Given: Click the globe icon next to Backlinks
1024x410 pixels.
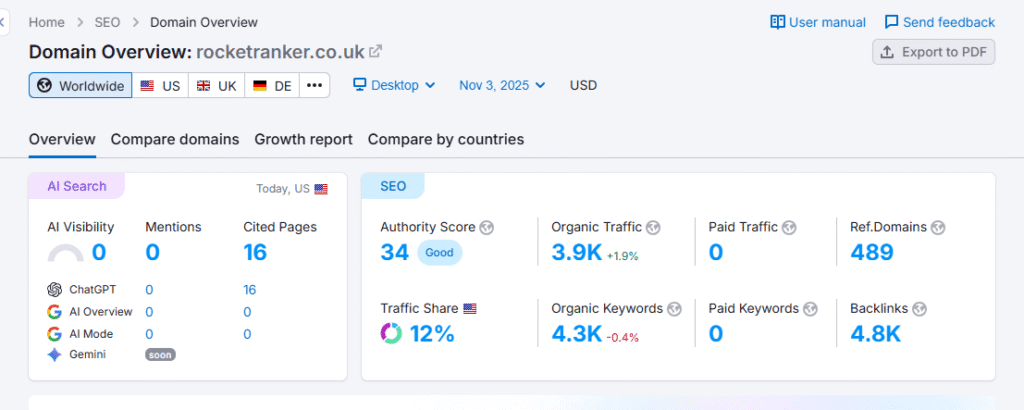Looking at the screenshot, I should [x=920, y=309].
